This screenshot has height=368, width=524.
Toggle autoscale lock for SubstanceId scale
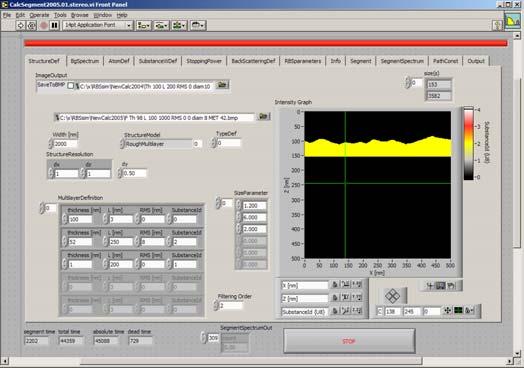[x=335, y=311]
